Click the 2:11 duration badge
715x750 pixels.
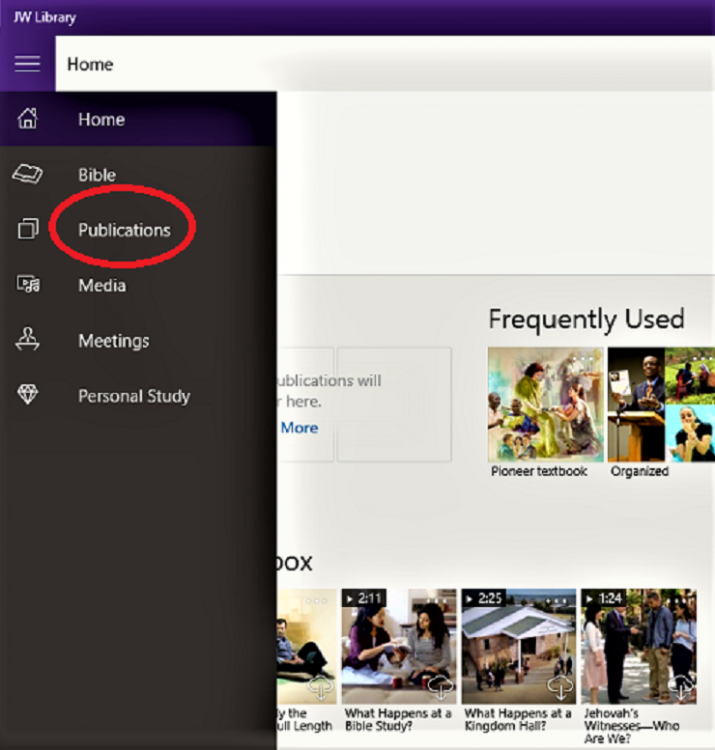(363, 598)
